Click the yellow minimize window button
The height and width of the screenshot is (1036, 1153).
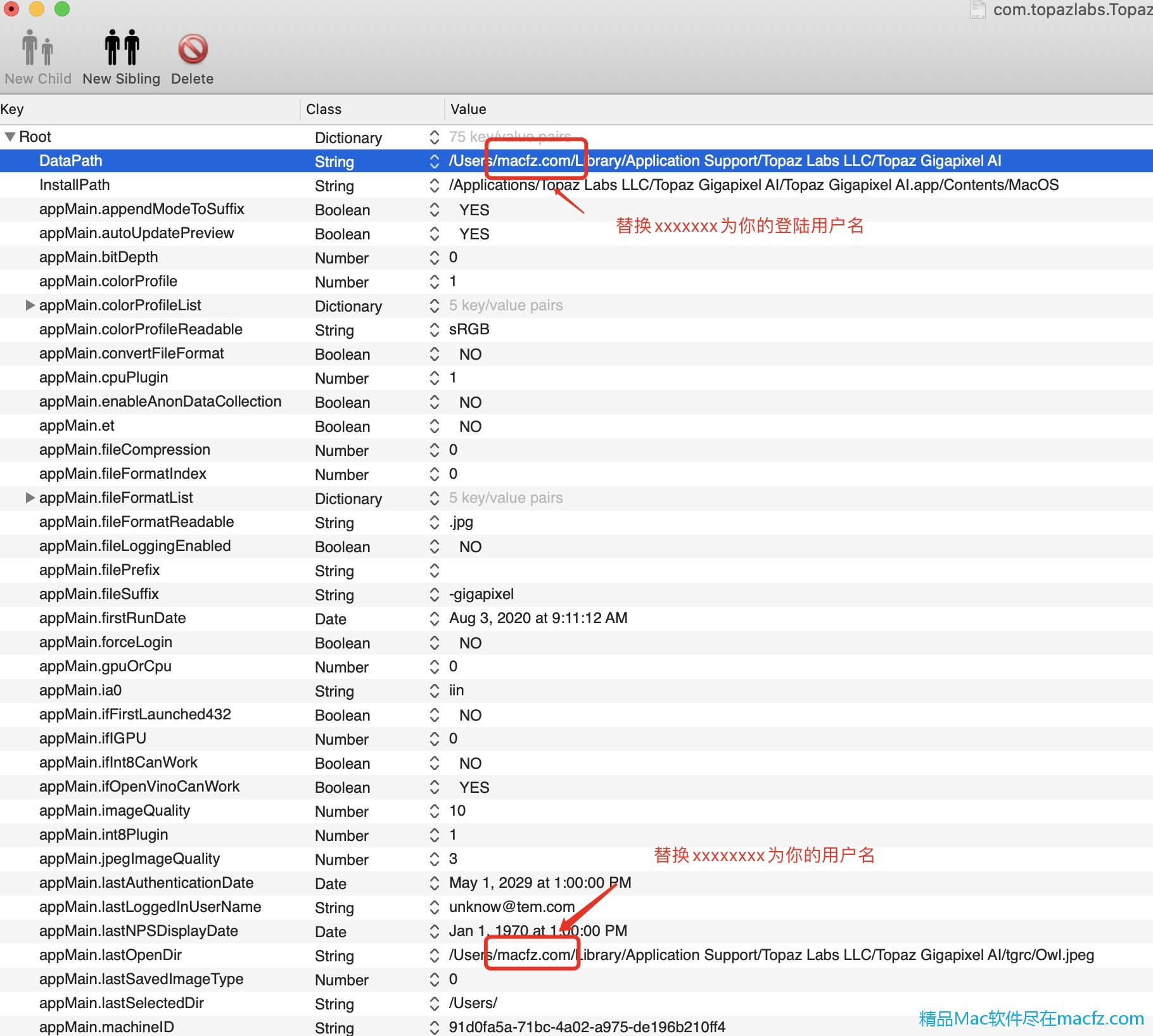coord(37,8)
